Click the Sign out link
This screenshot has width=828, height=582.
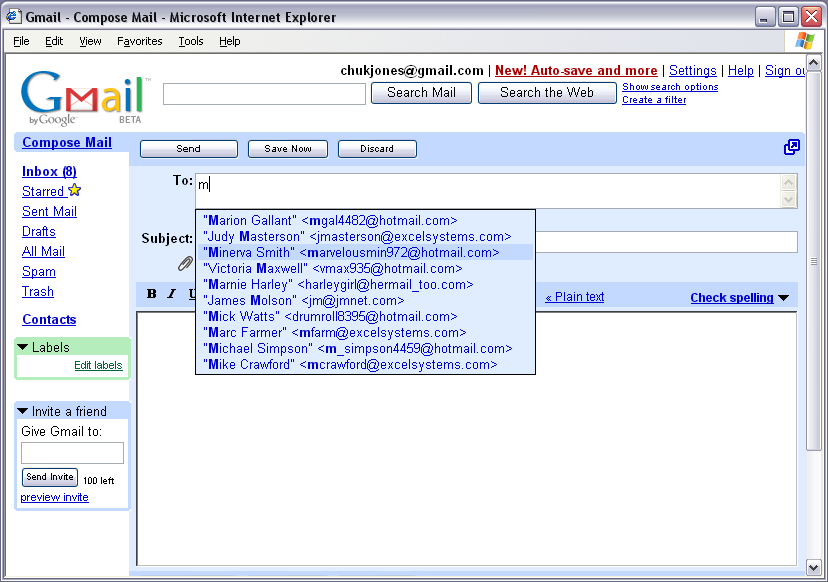click(x=785, y=71)
